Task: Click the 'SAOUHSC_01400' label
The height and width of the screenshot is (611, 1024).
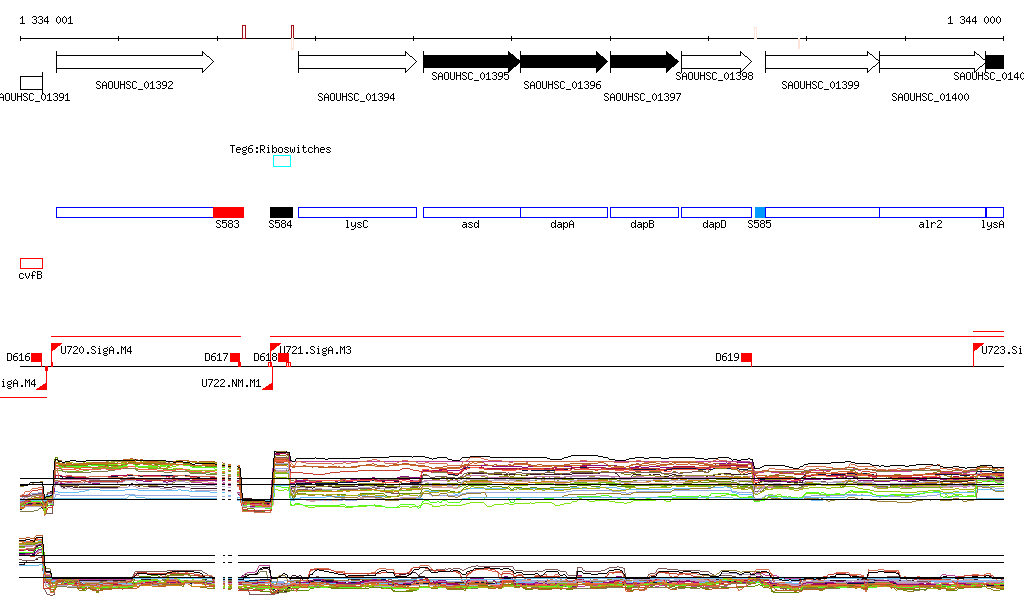Action: tap(930, 97)
